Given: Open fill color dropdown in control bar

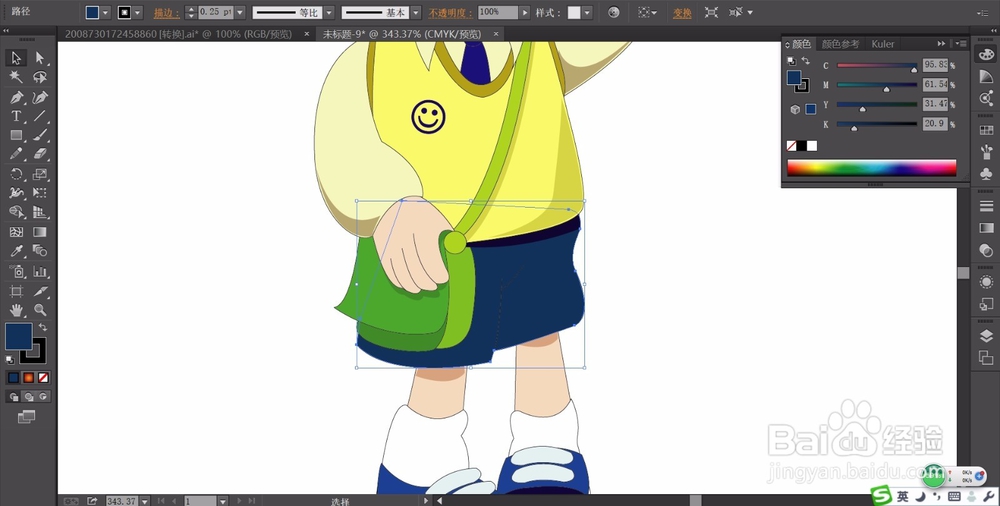Looking at the screenshot, I should (105, 13).
